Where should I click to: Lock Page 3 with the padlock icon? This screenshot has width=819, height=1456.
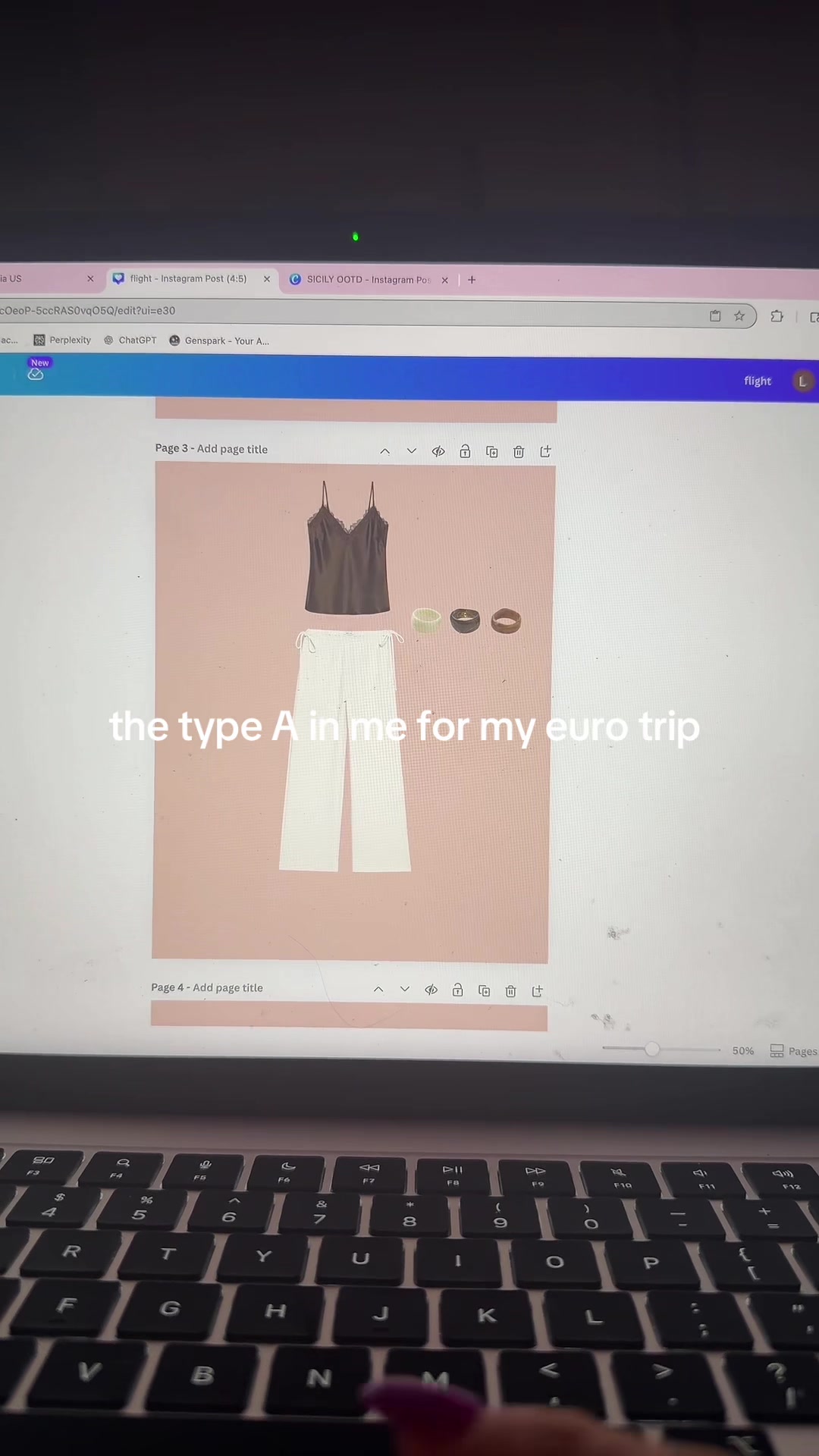click(465, 451)
